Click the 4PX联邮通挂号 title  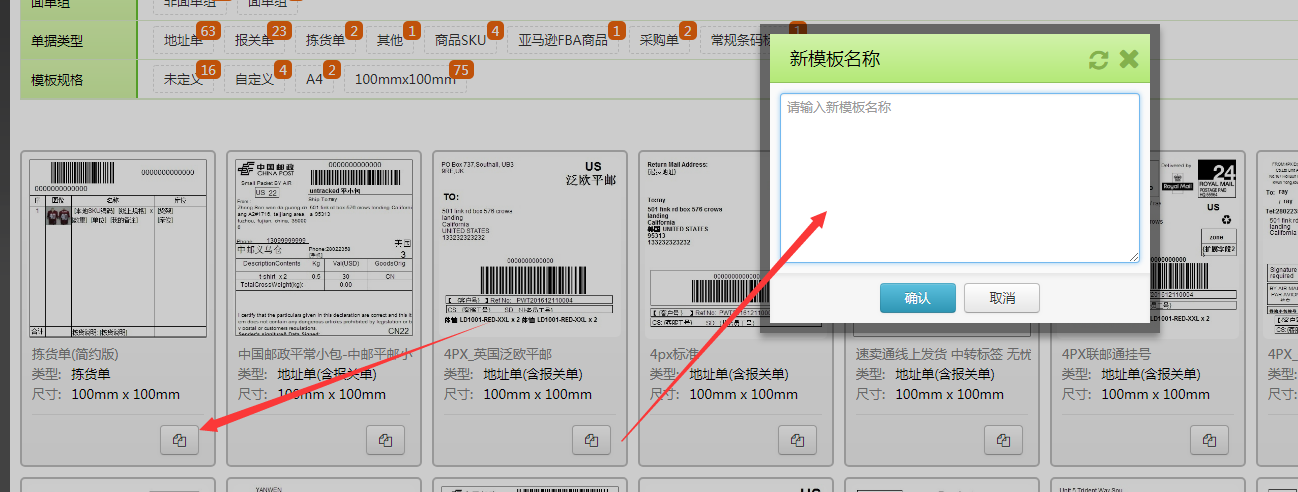(x=1106, y=354)
